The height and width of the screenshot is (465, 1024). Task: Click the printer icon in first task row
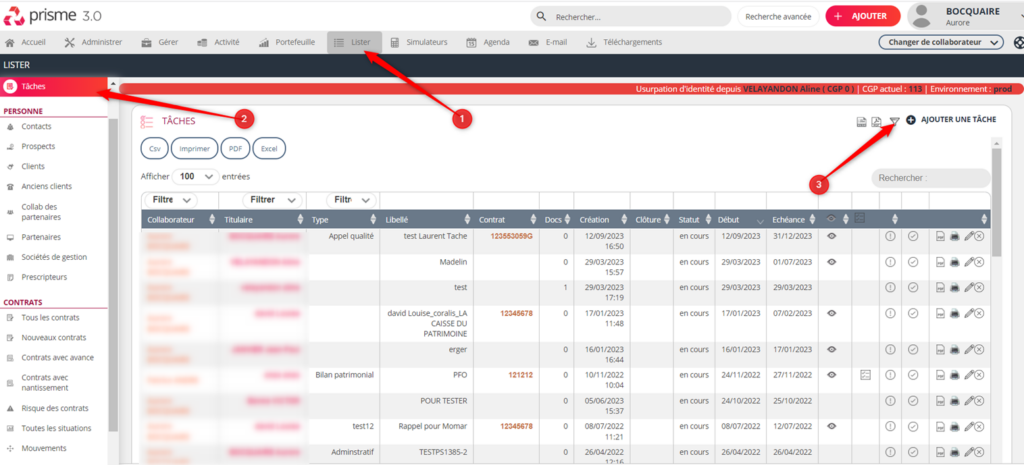[954, 236]
